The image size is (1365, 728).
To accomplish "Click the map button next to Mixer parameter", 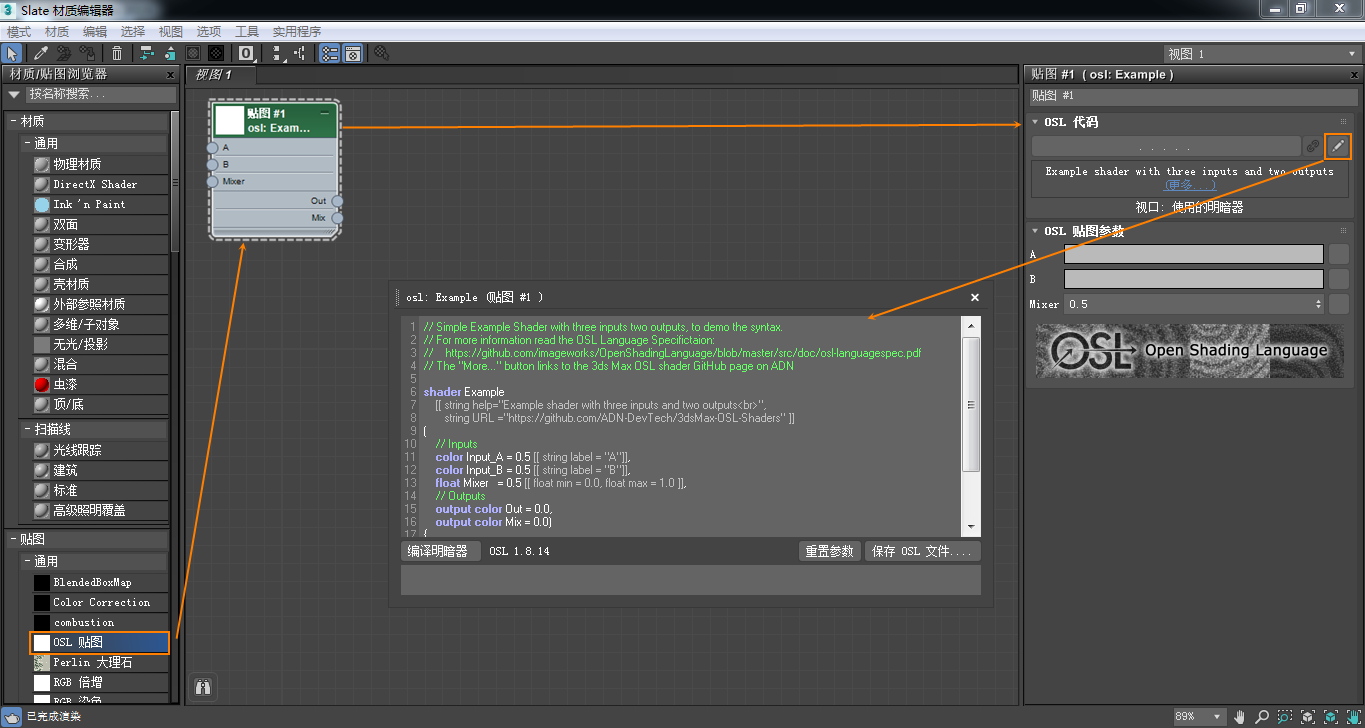I will [x=1338, y=304].
